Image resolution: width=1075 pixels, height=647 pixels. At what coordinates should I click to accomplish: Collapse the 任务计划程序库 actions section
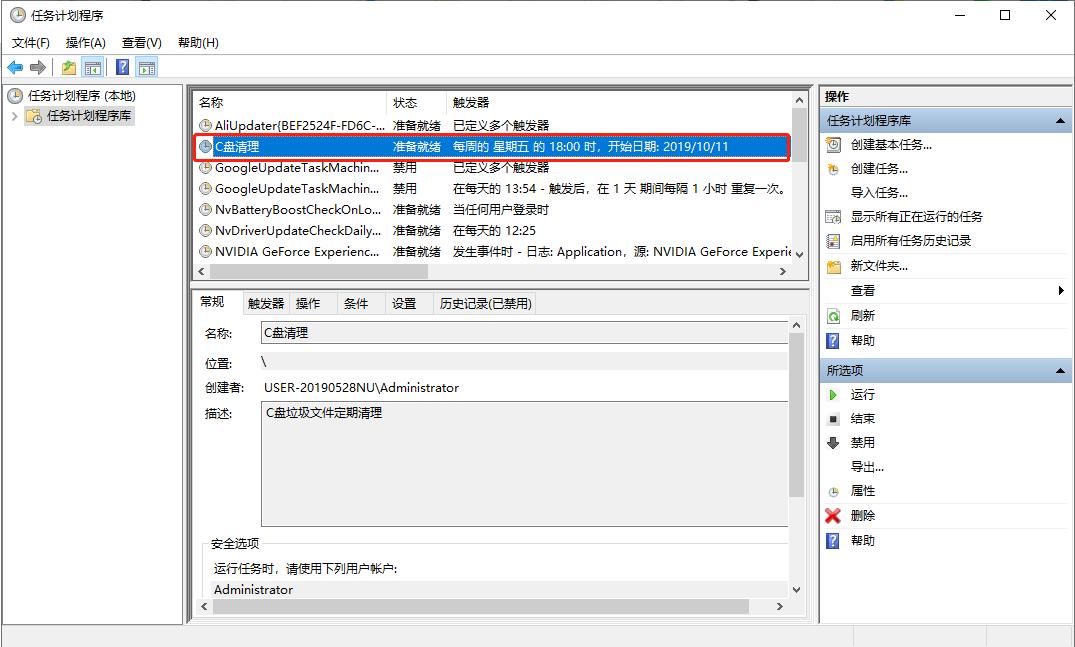point(1060,119)
